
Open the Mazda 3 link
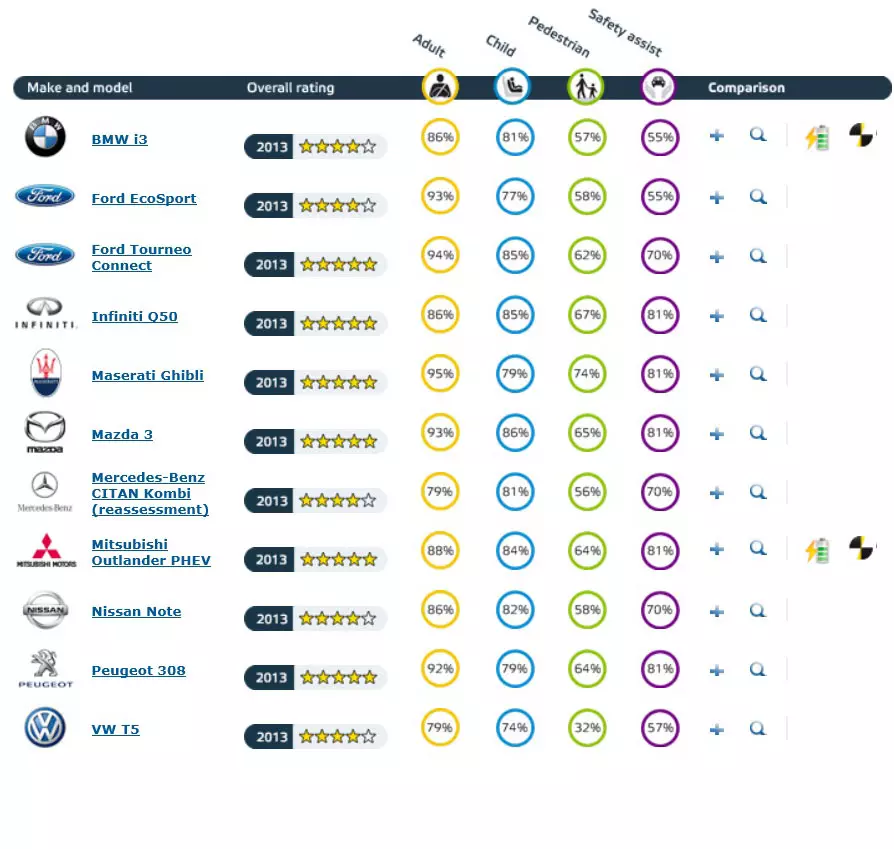(x=122, y=435)
